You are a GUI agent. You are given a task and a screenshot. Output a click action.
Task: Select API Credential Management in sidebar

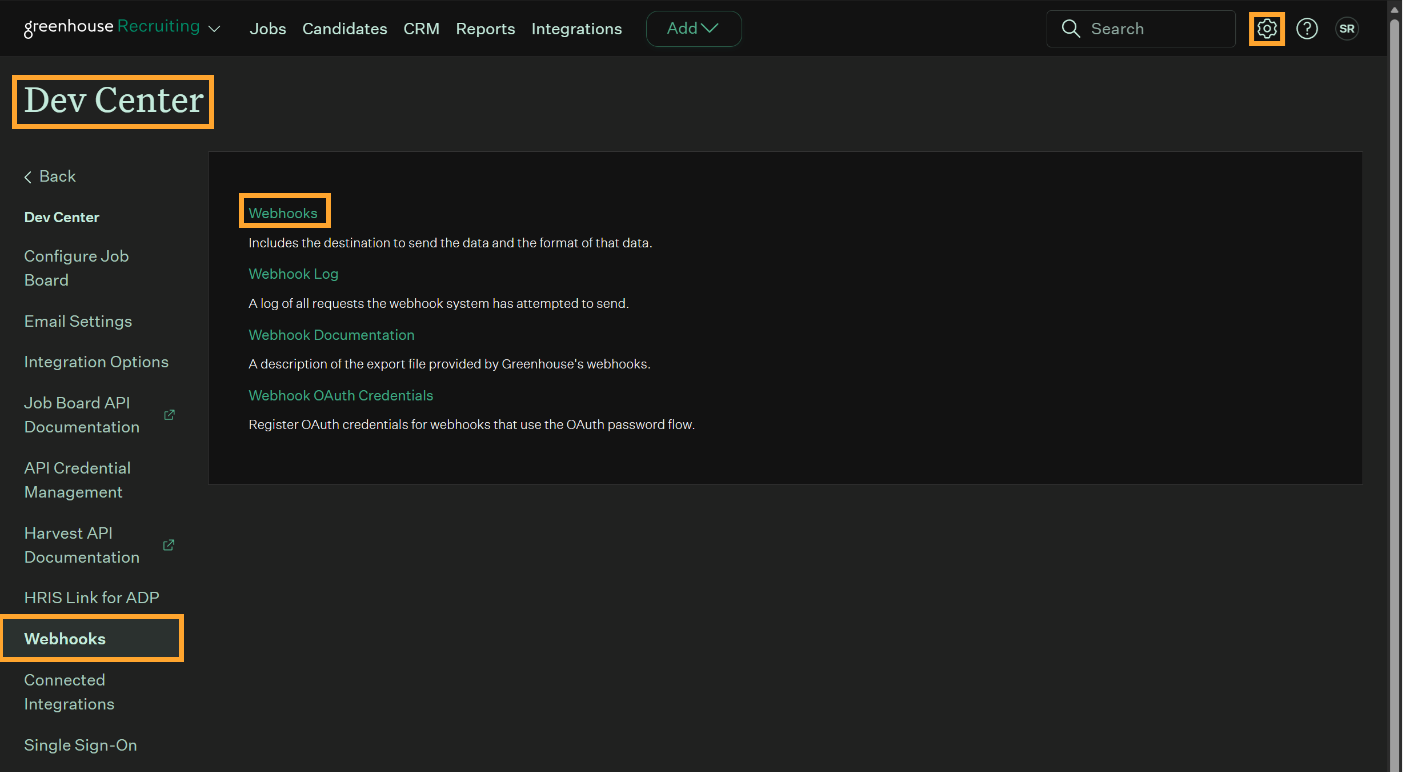[78, 480]
